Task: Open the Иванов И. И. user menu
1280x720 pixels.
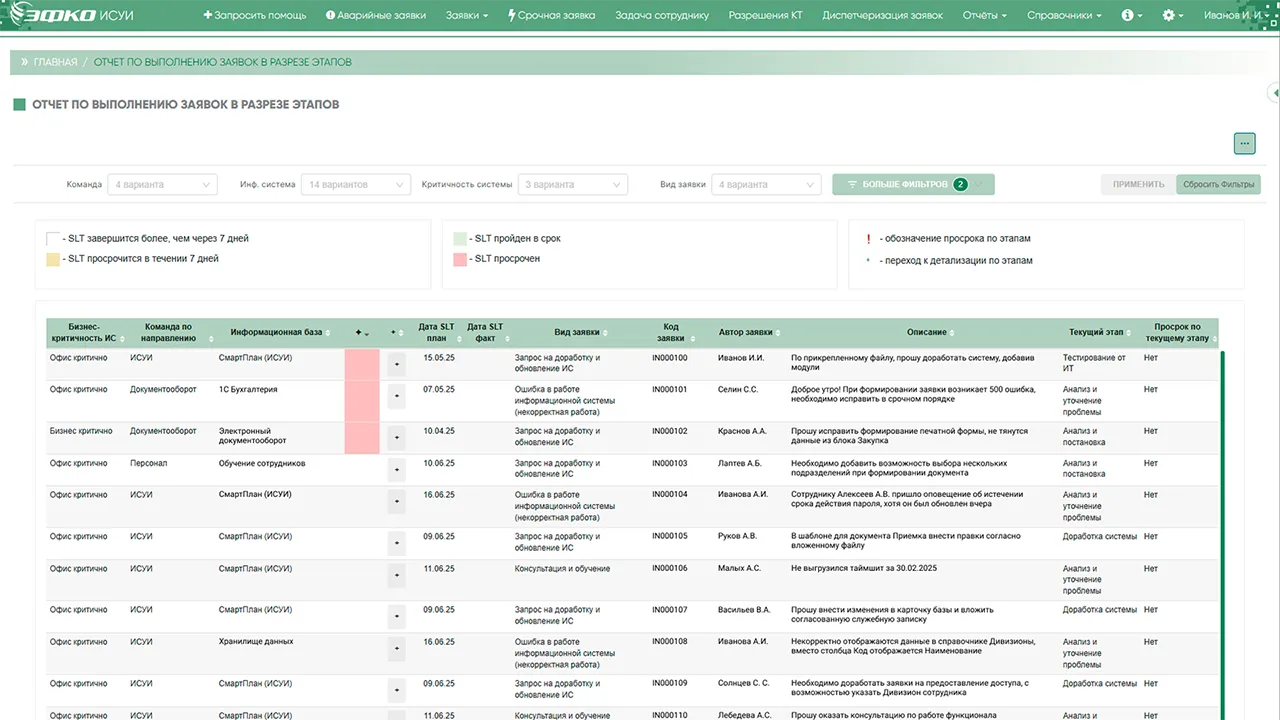Action: (1239, 15)
